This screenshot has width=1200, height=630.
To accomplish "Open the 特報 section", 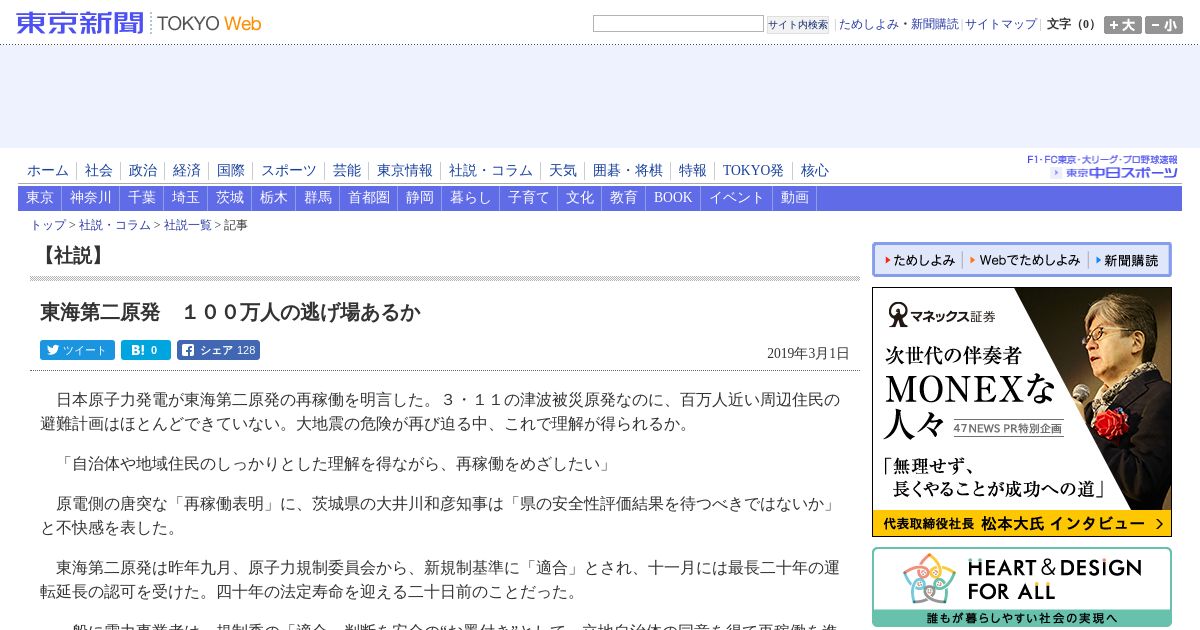I will (x=692, y=171).
